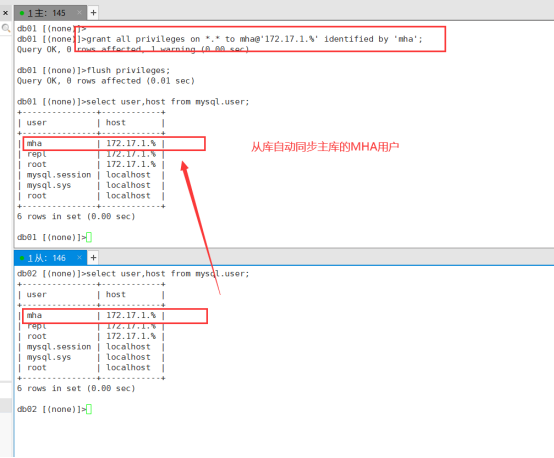Click 'select user,host from mysql.user;' in db01
Viewport: 554px width, 458px height.
(x=168, y=102)
